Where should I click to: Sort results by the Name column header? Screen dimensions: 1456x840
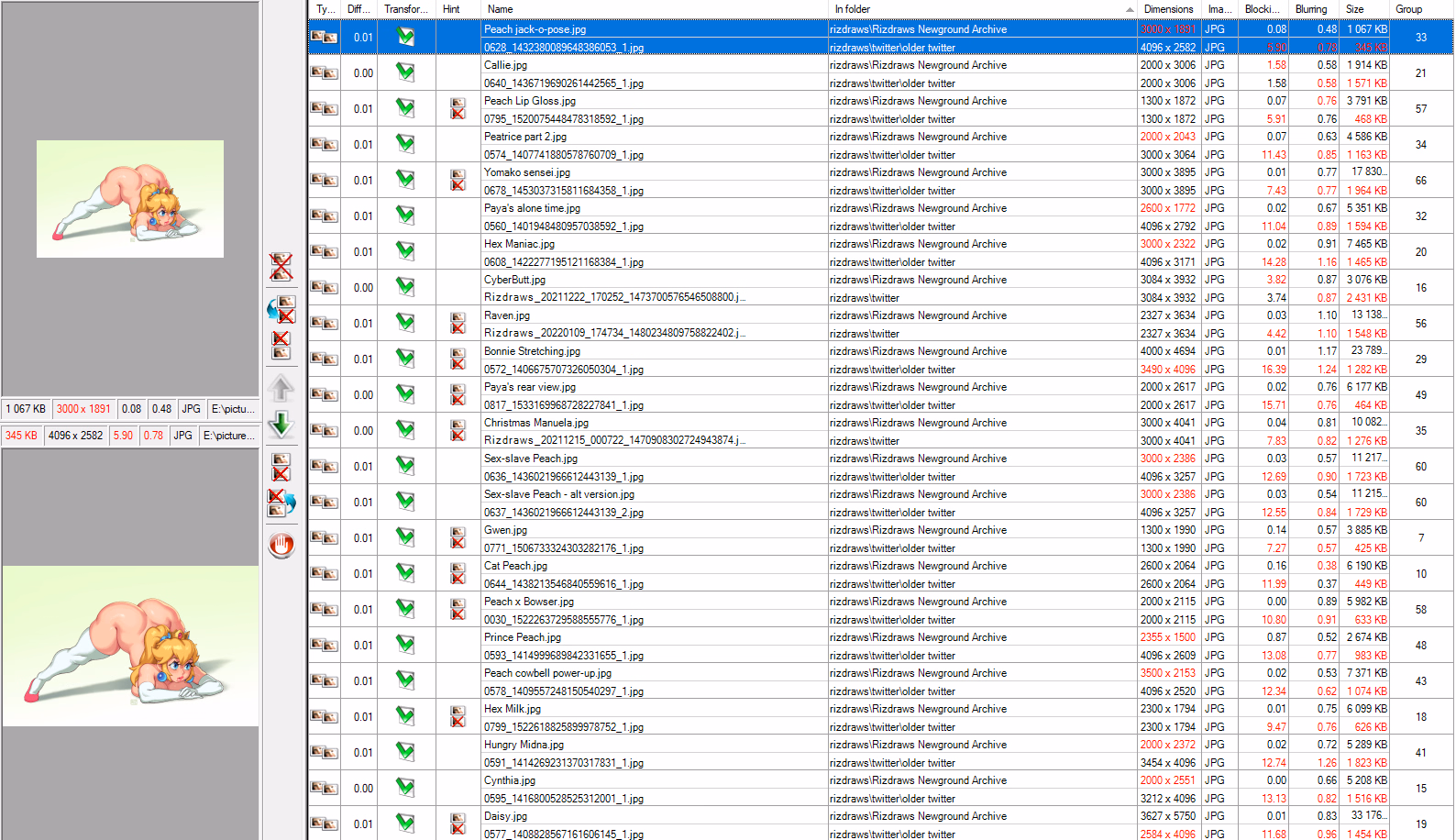500,9
